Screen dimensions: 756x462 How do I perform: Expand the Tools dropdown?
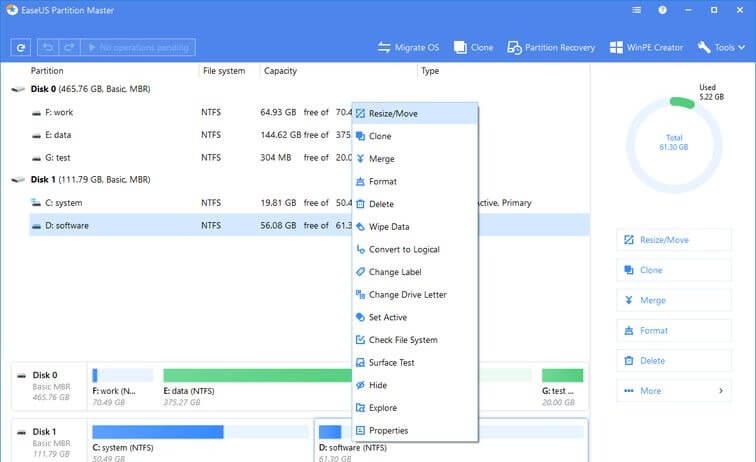click(721, 47)
